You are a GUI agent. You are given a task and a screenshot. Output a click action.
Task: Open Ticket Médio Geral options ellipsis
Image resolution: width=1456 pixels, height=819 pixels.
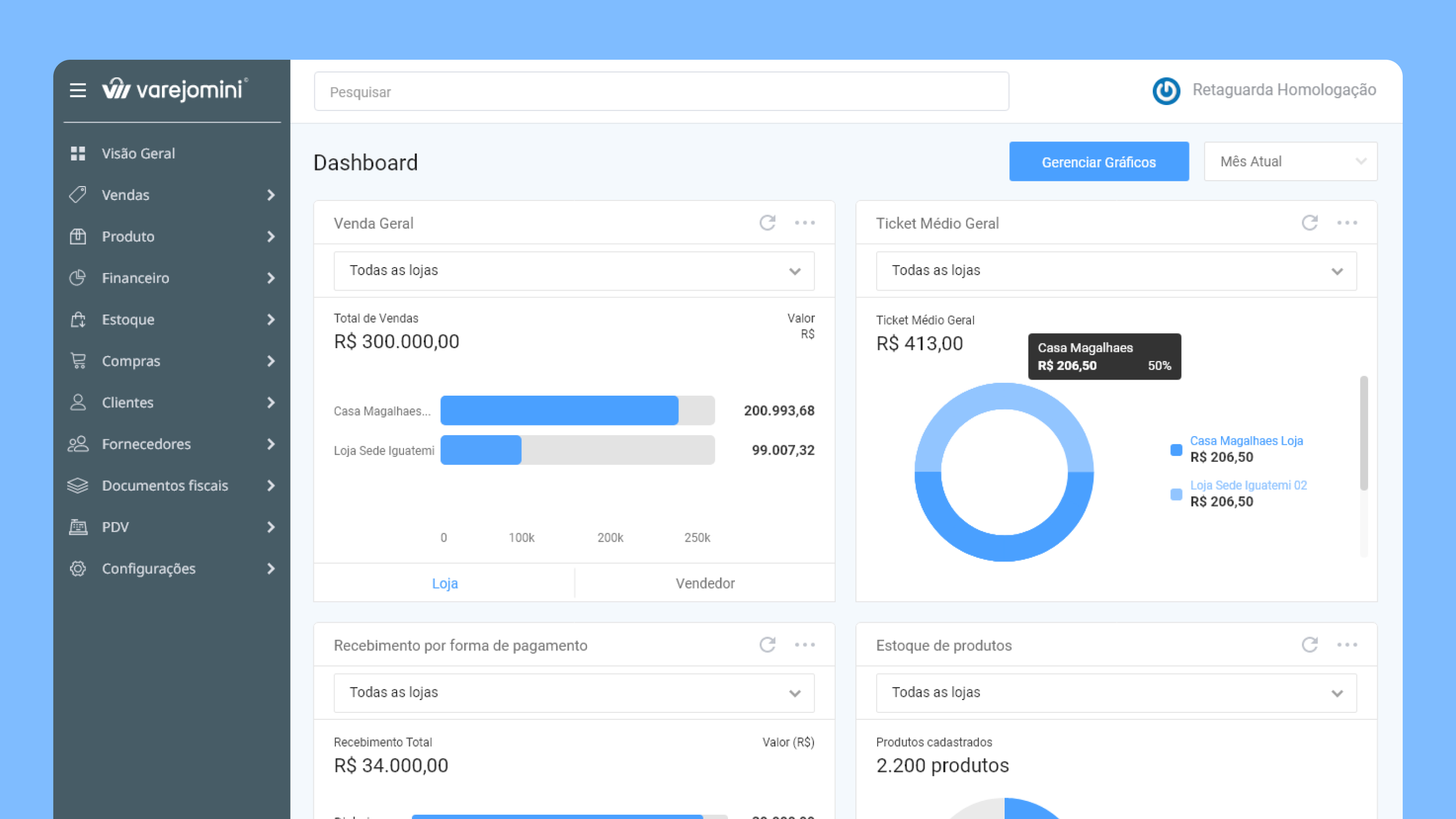(x=1347, y=223)
